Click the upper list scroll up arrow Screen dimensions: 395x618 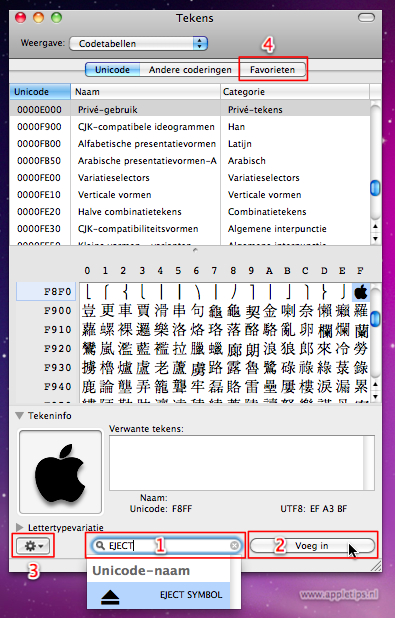pyautogui.click(x=375, y=226)
